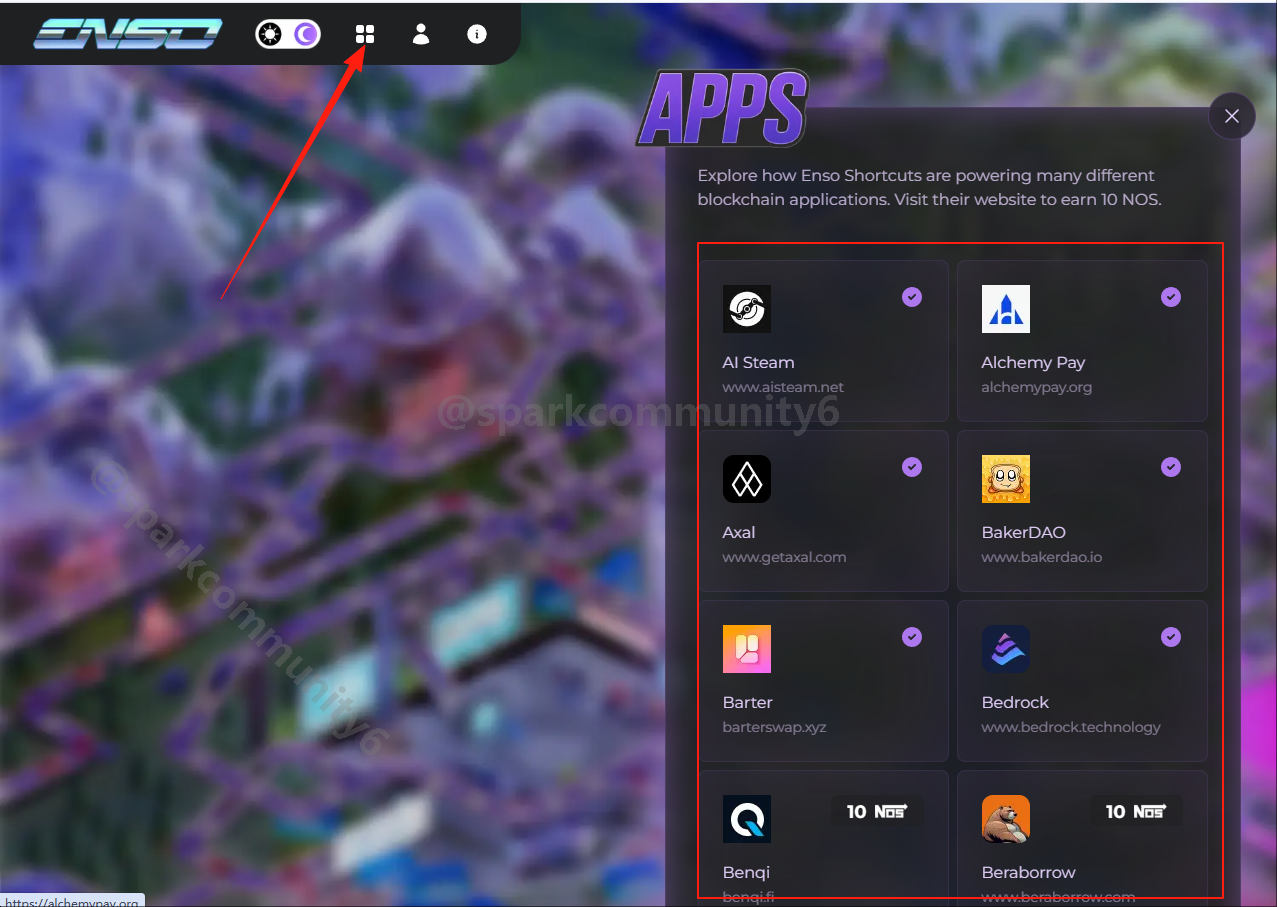The image size is (1277, 907).
Task: Click the AI Steam logo icon
Action: point(747,309)
